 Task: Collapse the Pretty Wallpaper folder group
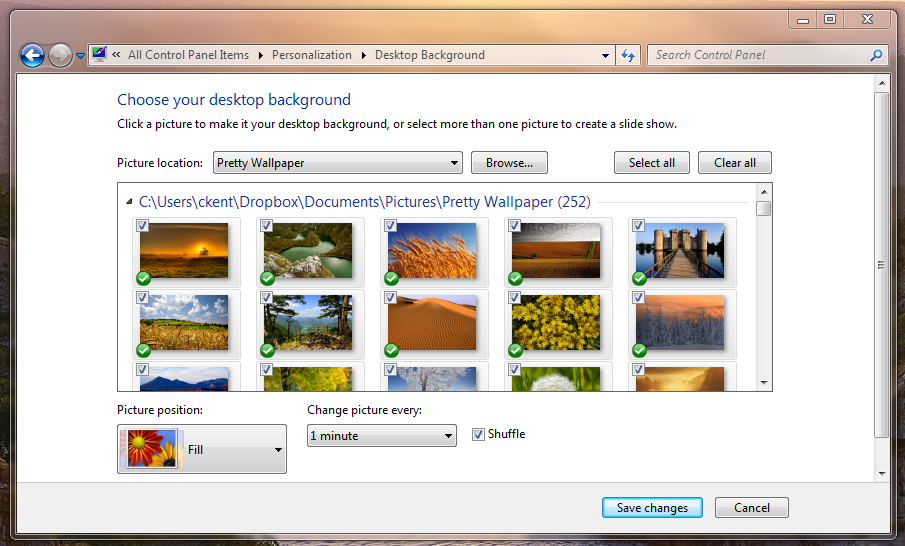[129, 202]
